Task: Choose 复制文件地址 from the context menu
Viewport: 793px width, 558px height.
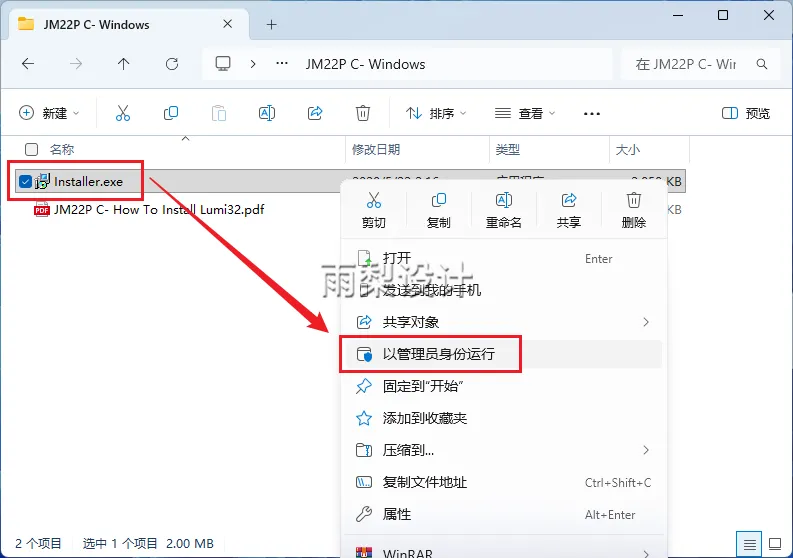Action: tap(502, 483)
